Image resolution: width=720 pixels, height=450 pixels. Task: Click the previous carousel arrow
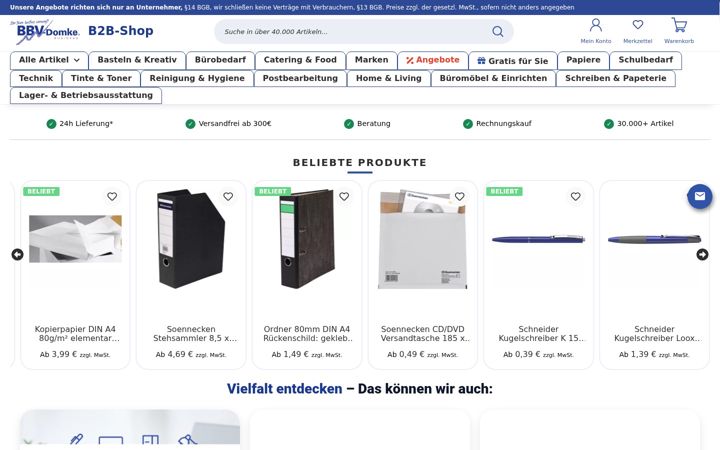coord(17,254)
